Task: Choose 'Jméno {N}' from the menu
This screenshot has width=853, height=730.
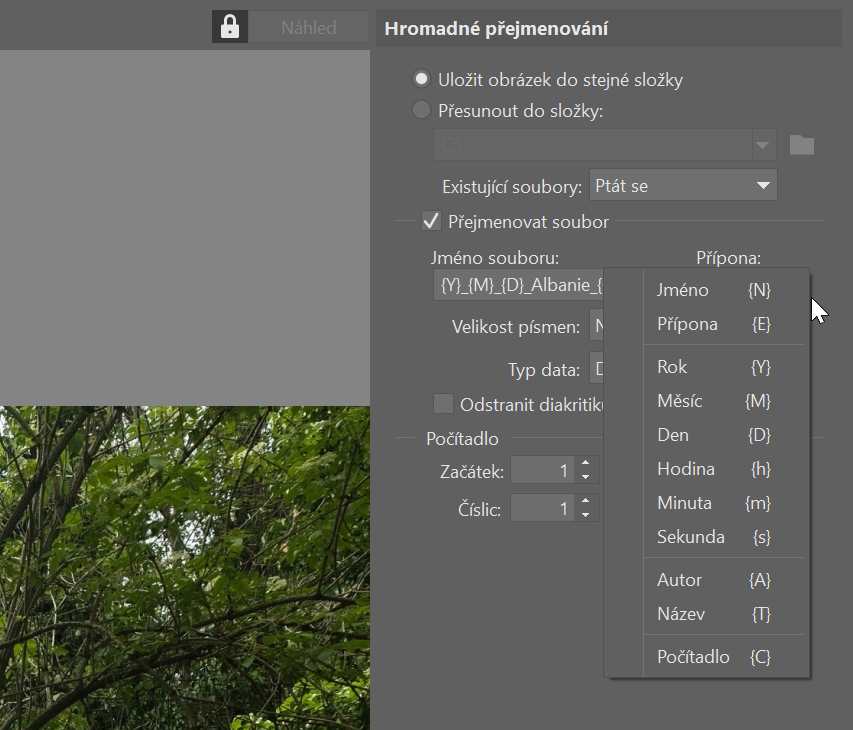Action: pyautogui.click(x=712, y=290)
